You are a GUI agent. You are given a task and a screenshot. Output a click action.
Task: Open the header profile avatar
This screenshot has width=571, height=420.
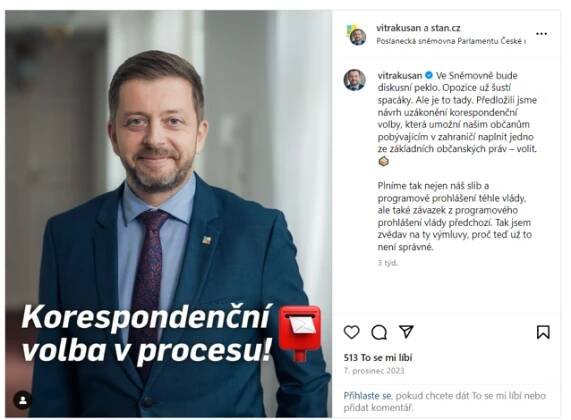tap(357, 35)
